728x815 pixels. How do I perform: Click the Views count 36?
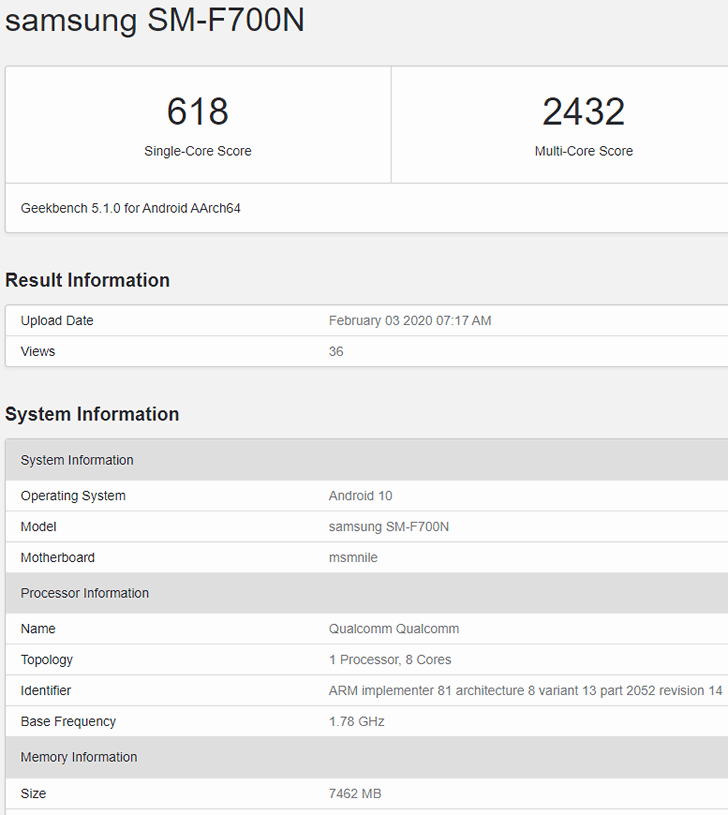coord(336,351)
